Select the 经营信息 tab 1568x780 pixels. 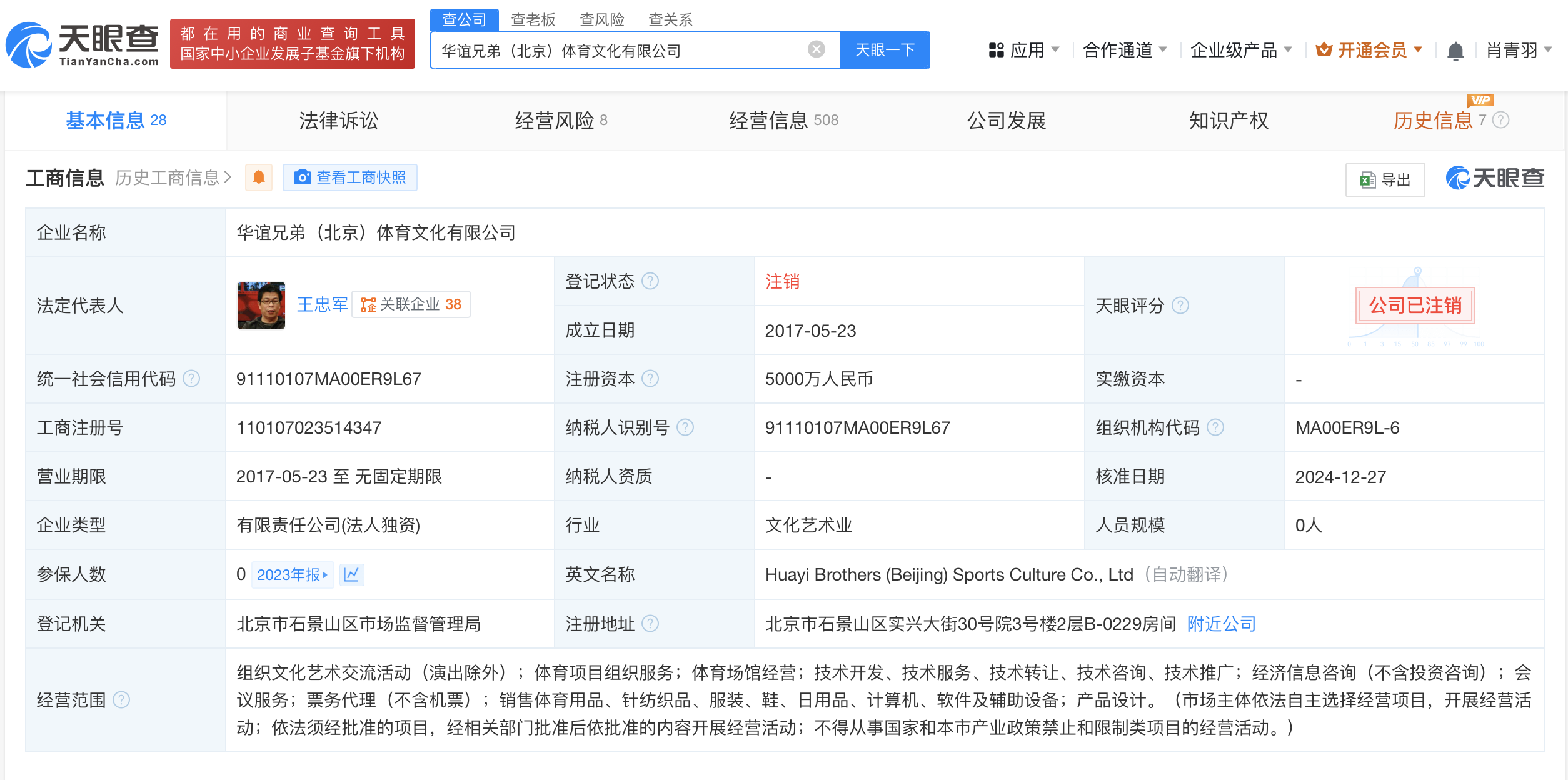tap(783, 120)
